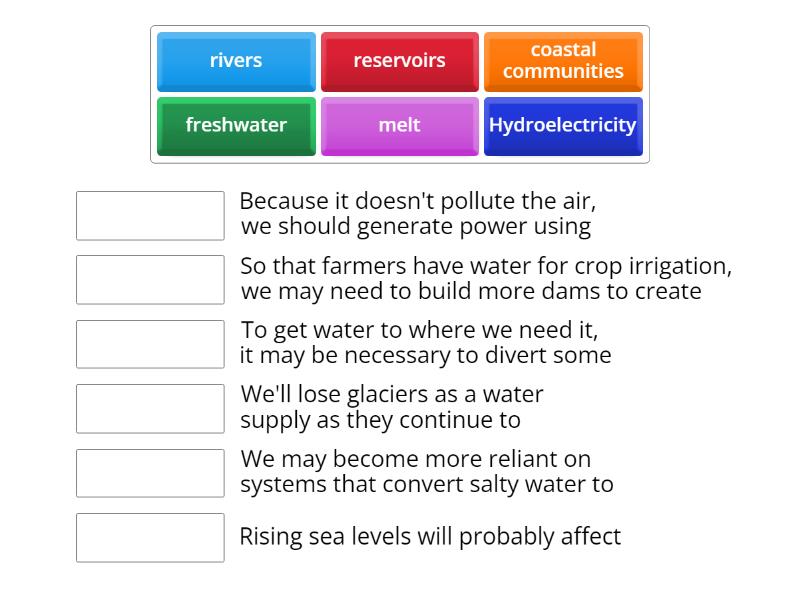Viewport: 800px width, 600px height.
Task: Click the green 'freshwater' tile
Action: pyautogui.click(x=235, y=126)
